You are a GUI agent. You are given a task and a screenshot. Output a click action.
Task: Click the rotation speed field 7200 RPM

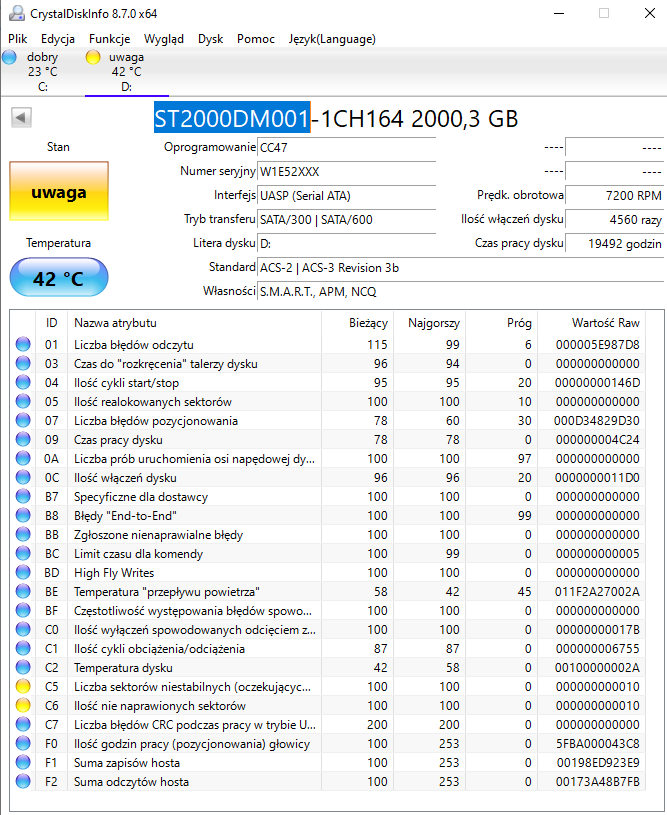tap(614, 195)
